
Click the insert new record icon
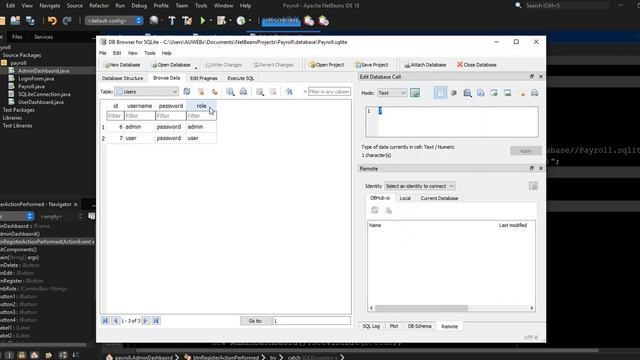click(260, 92)
